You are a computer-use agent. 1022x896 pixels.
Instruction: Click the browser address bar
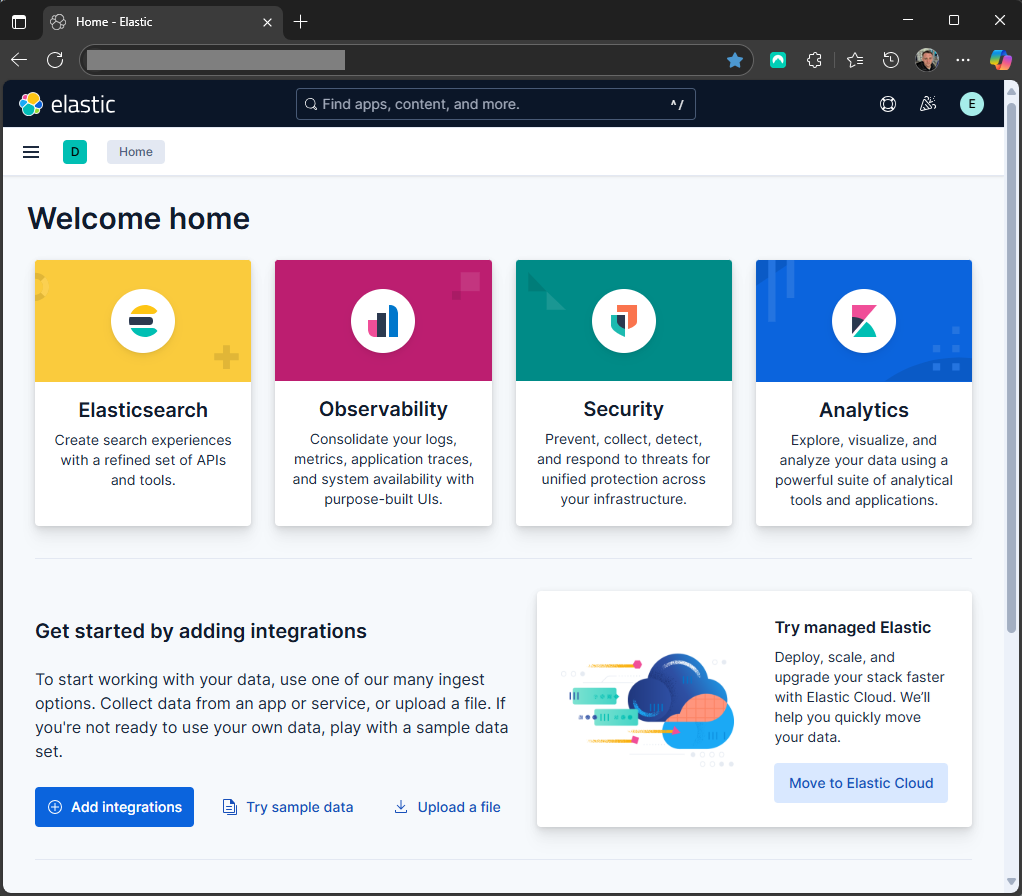point(416,60)
